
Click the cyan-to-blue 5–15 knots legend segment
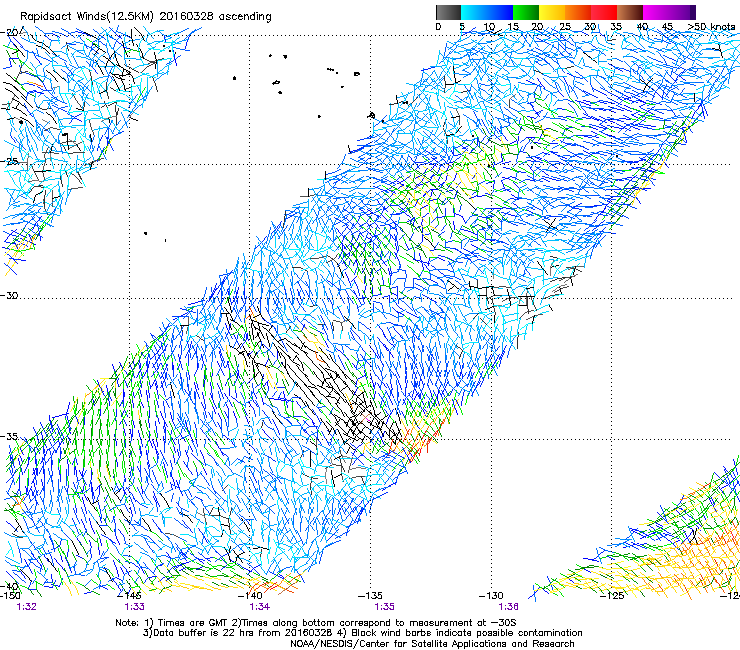point(487,12)
